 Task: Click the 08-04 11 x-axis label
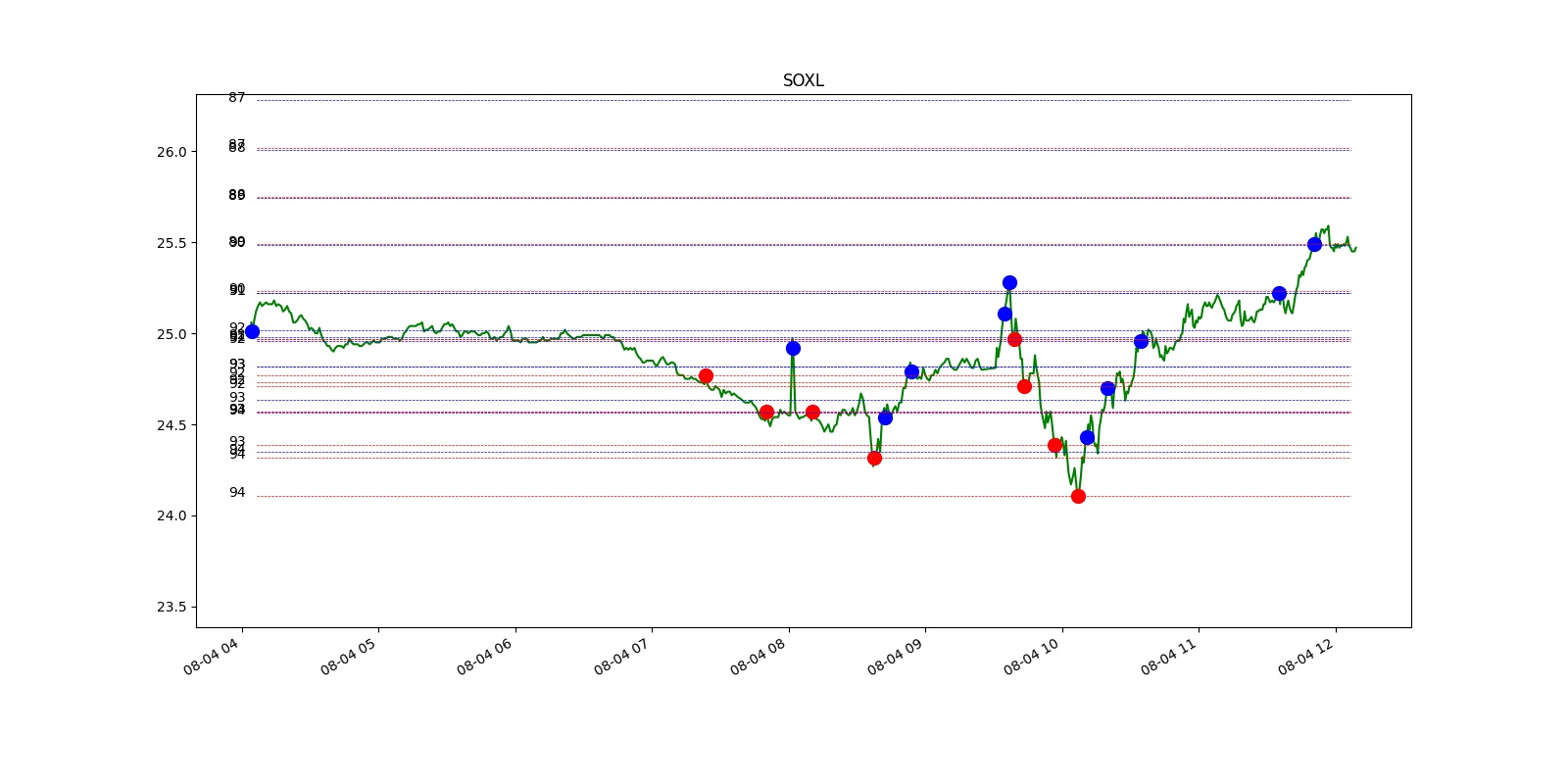[x=1170, y=655]
